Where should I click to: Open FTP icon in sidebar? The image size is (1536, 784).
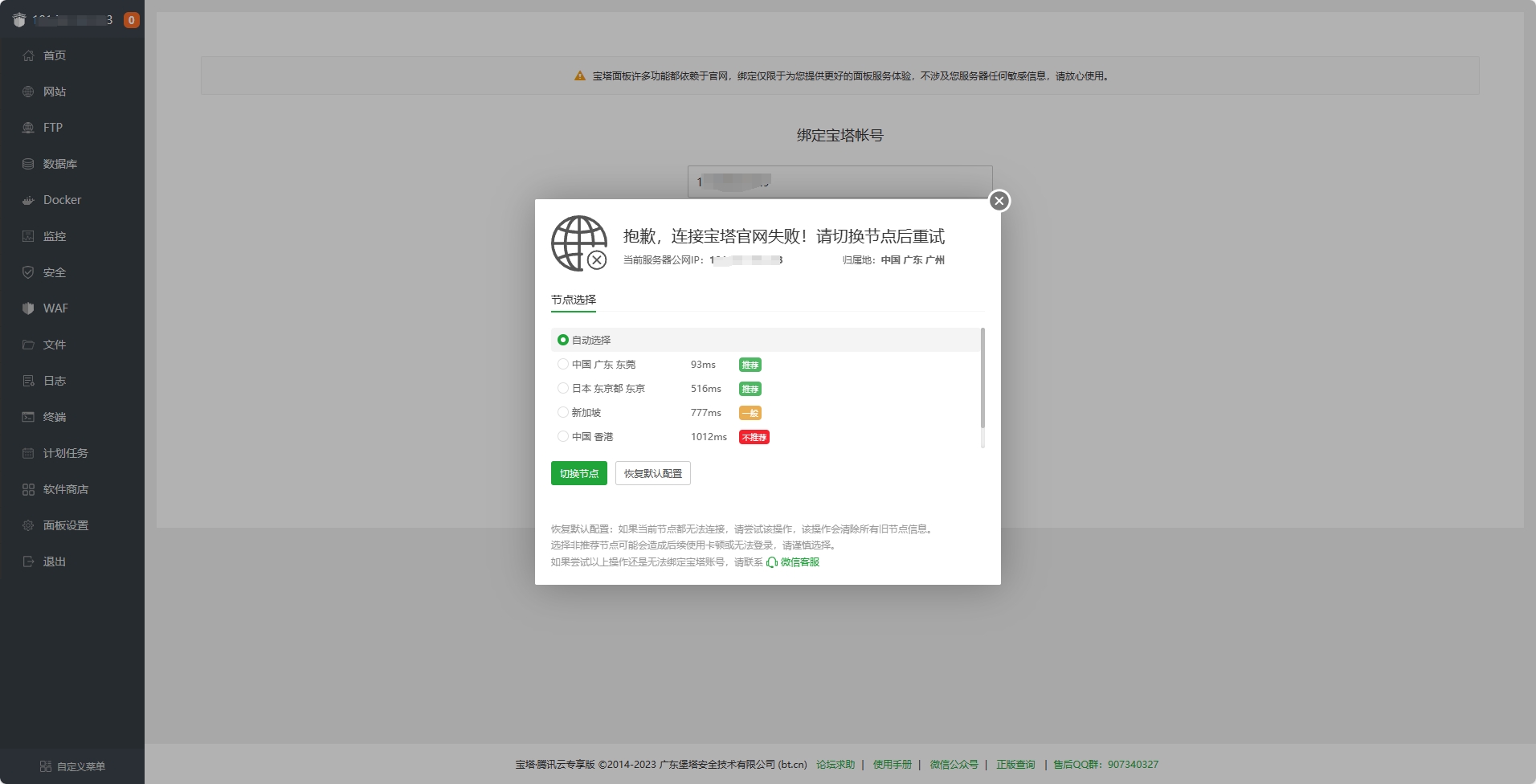pyautogui.click(x=28, y=128)
